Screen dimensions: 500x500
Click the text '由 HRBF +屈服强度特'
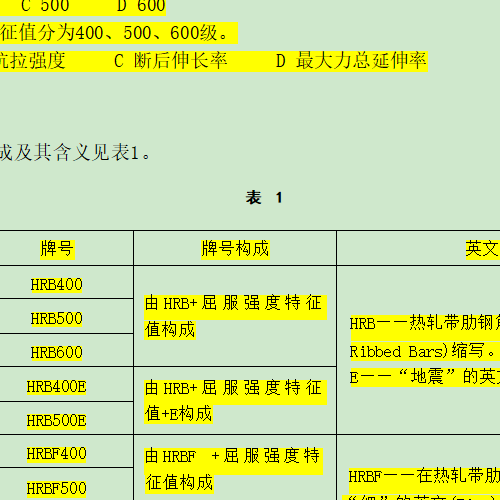(x=233, y=456)
